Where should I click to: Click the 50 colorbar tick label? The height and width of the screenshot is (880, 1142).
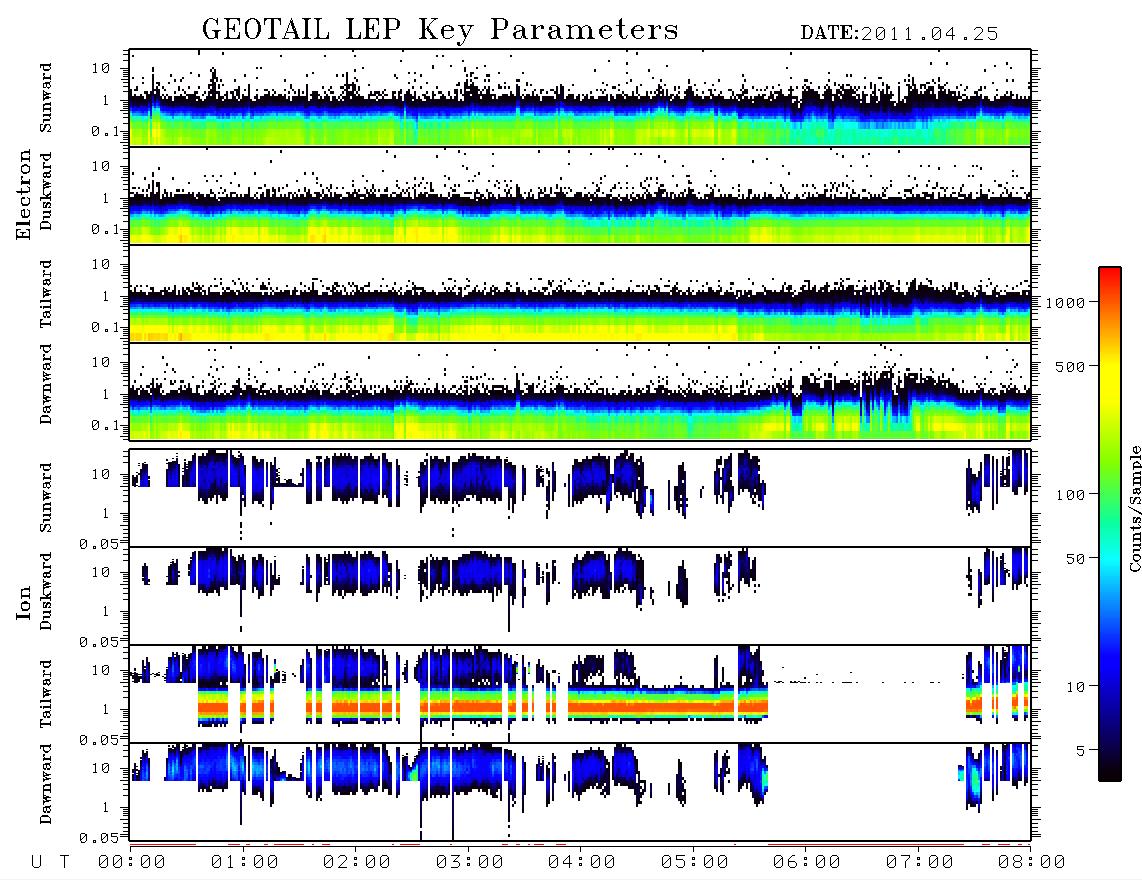(x=1075, y=559)
